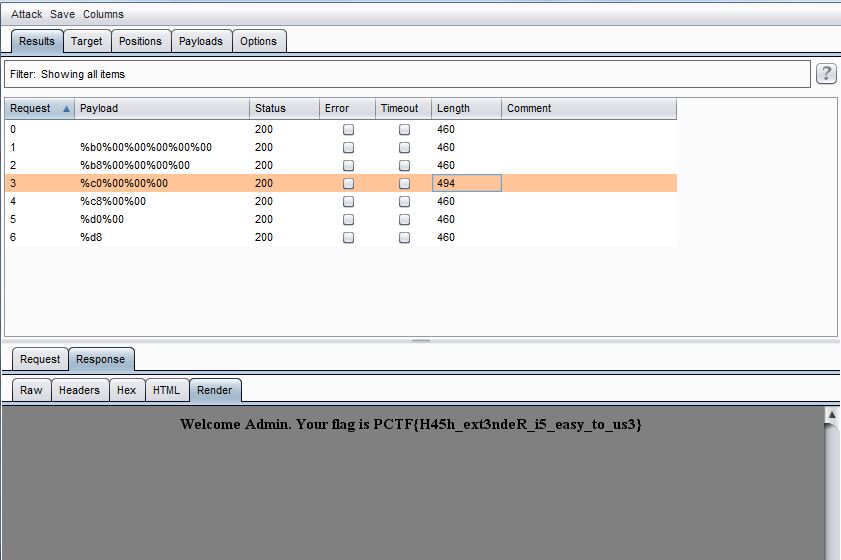Screen dimensions: 841x560
Task: Sort by the Length column header
Action: point(465,109)
